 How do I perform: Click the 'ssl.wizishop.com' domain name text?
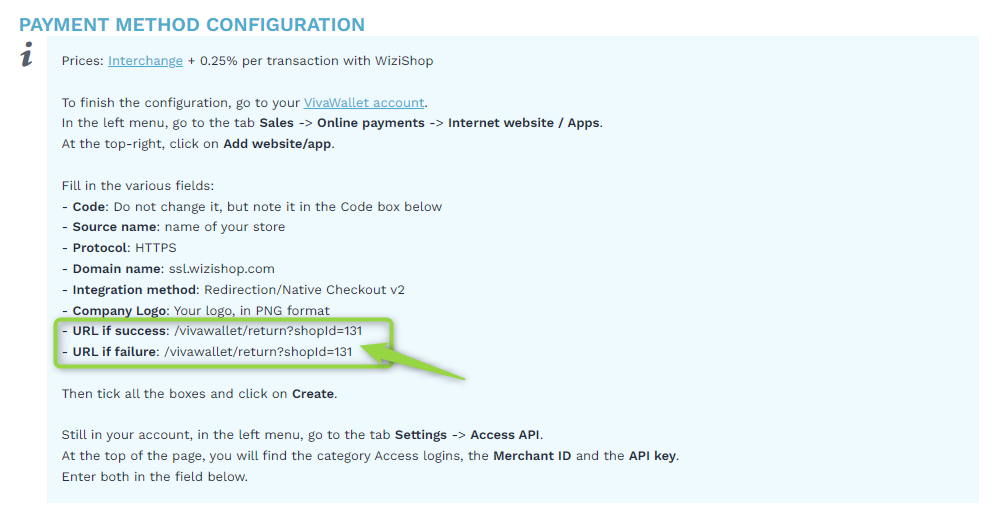point(222,269)
